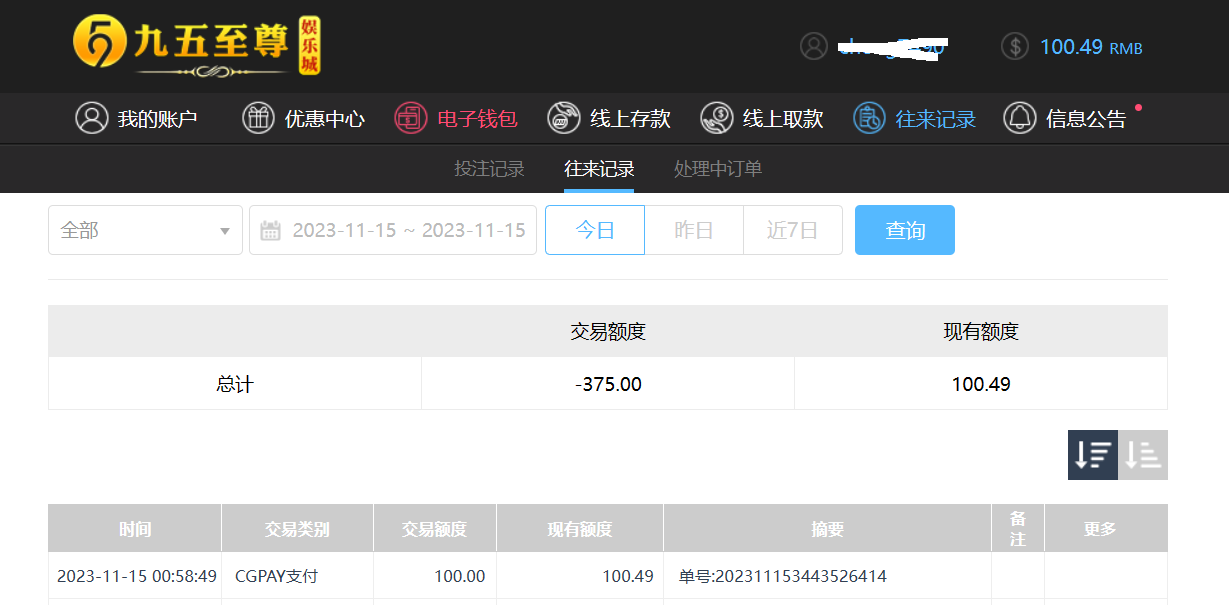The image size is (1229, 605).
Task: Click the 摘要 column header
Action: (828, 529)
